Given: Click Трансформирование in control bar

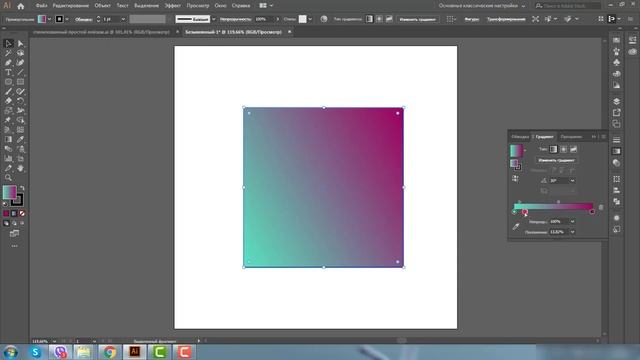Looking at the screenshot, I should (506, 19).
